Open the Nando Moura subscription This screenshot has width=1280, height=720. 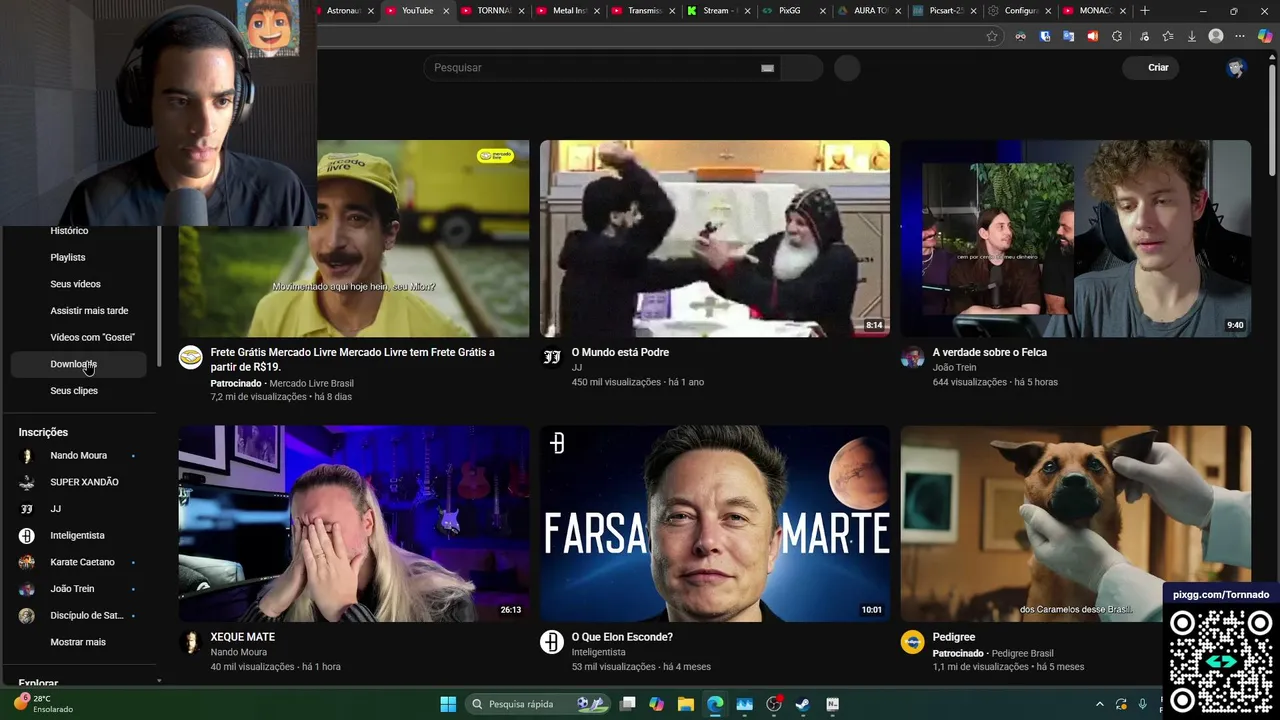(79, 455)
